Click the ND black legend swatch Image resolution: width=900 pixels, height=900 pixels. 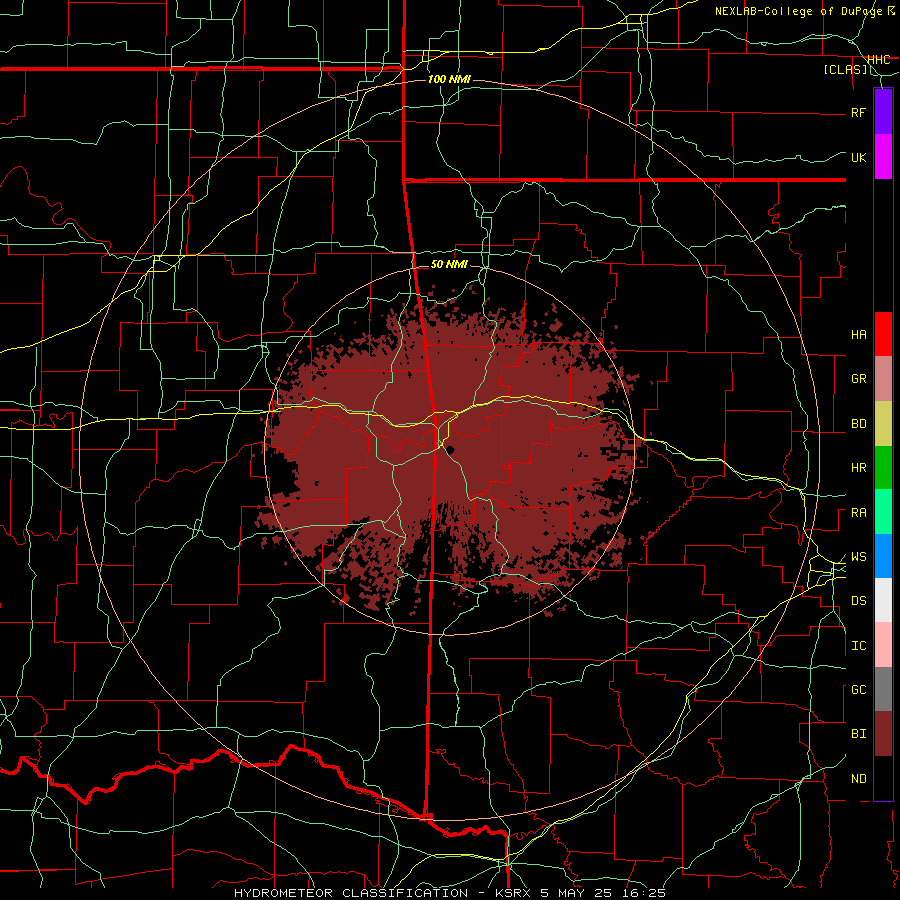tap(883, 778)
